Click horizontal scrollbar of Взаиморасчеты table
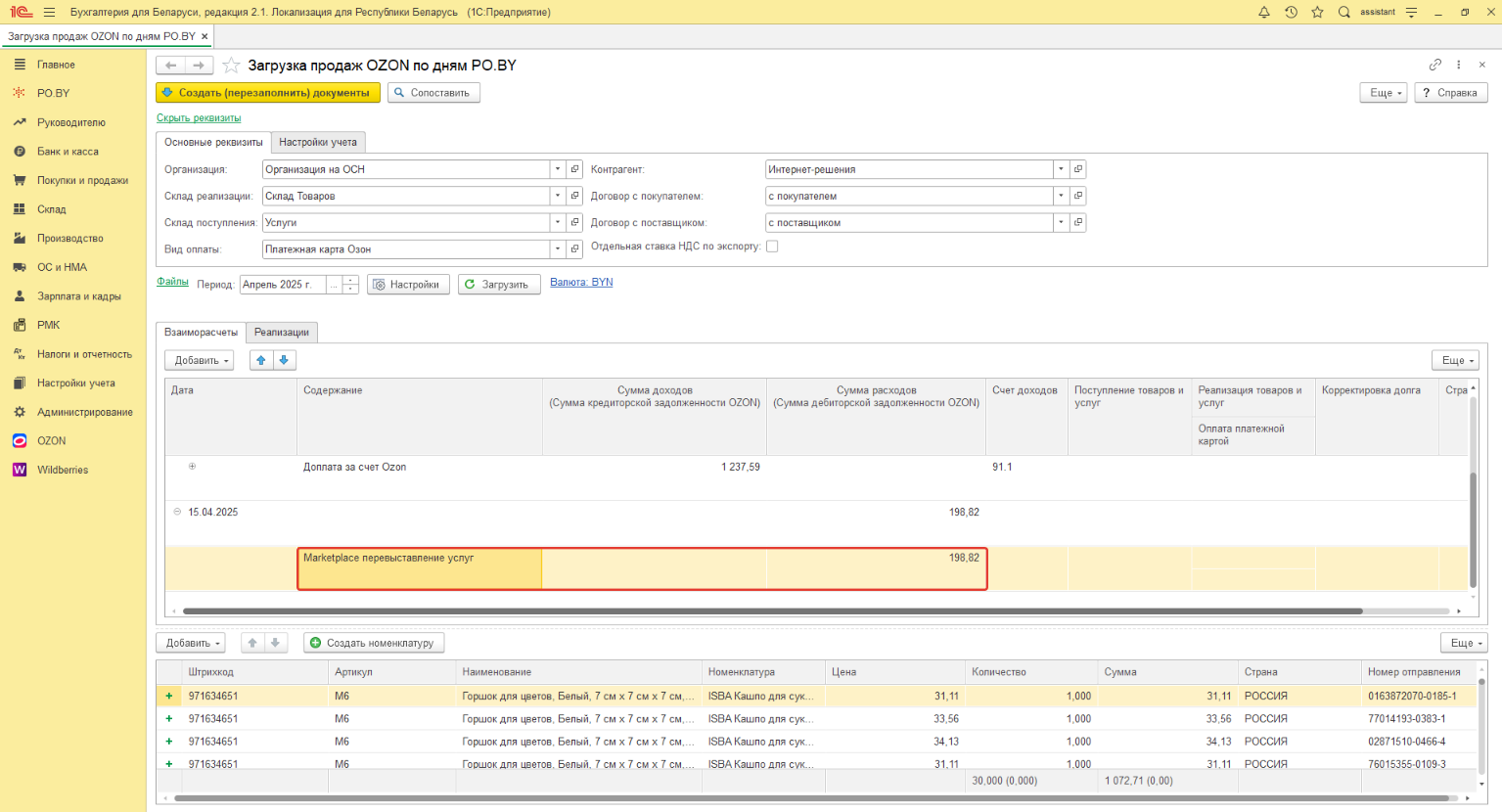 tap(773, 611)
